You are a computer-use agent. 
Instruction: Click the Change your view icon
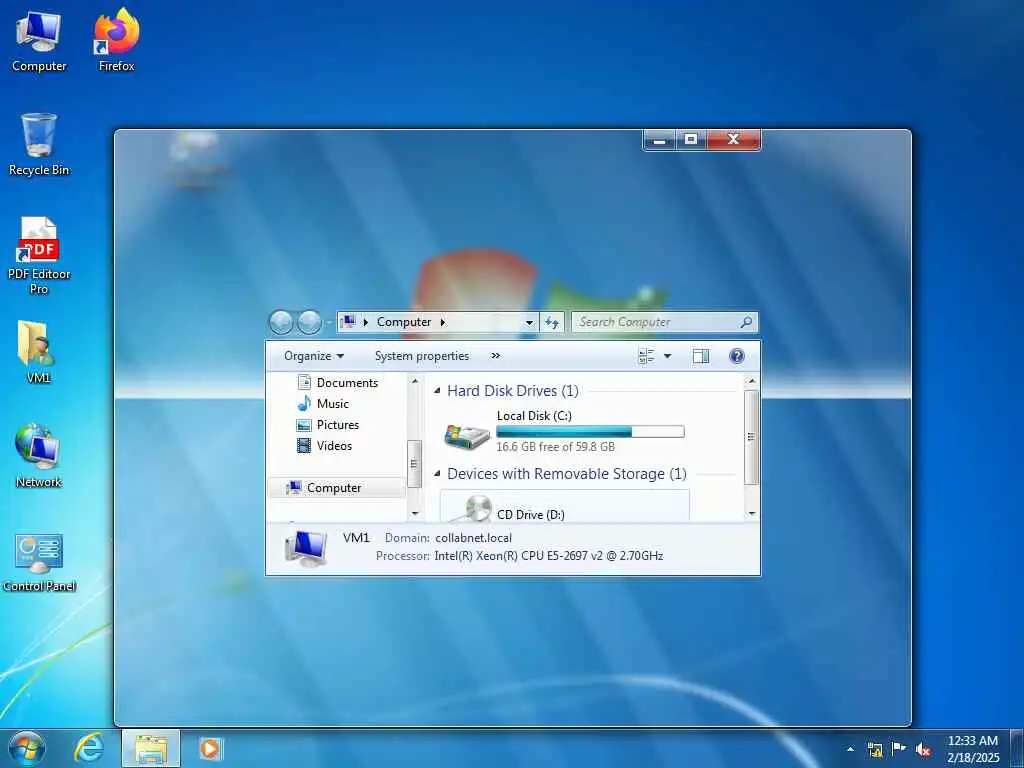[x=646, y=356]
